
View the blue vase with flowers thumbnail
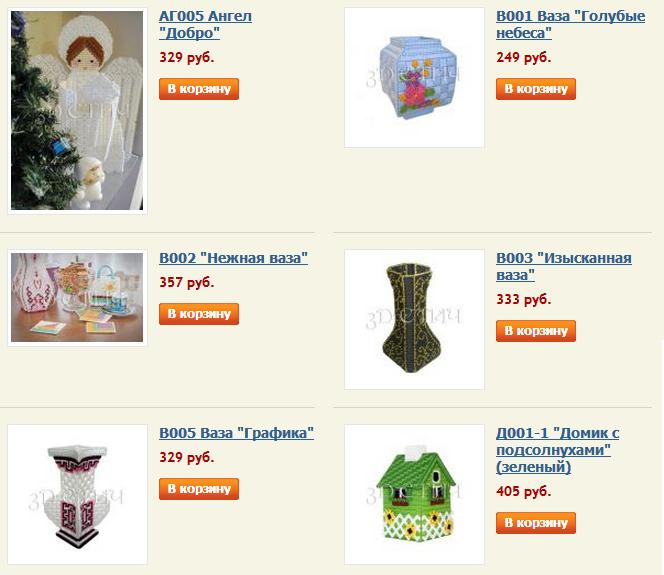click(414, 77)
